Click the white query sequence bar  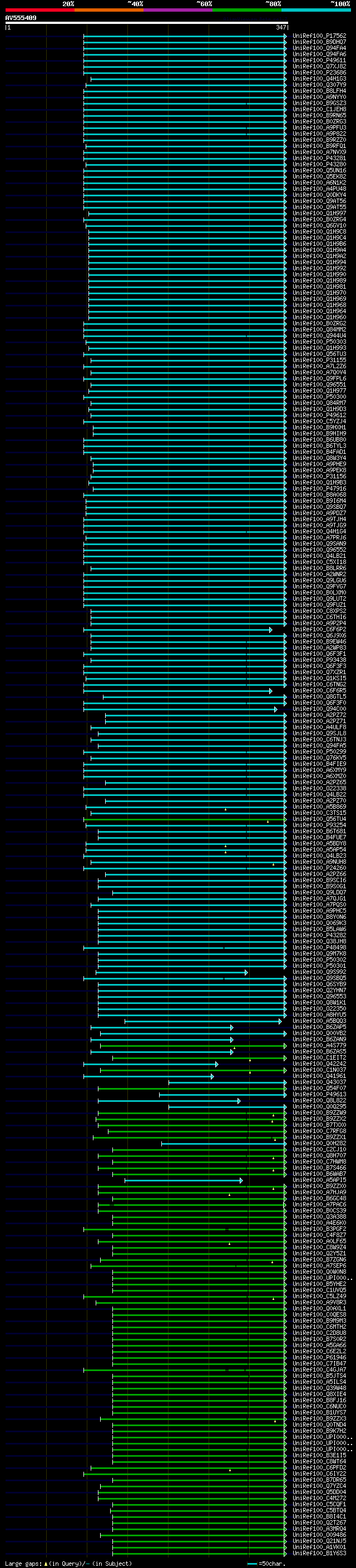pyautogui.click(x=147, y=23)
